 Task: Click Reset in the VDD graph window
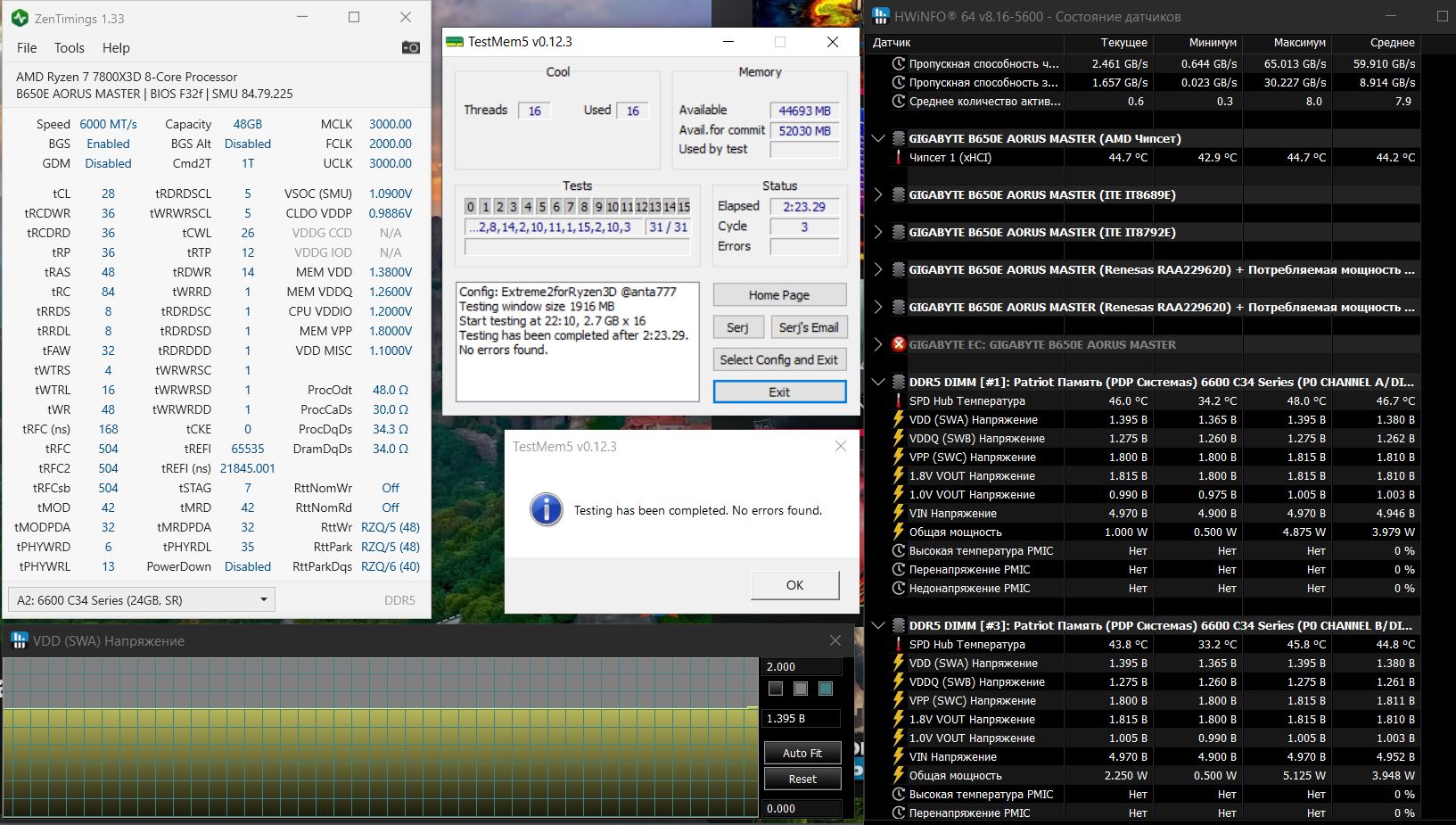(x=802, y=779)
